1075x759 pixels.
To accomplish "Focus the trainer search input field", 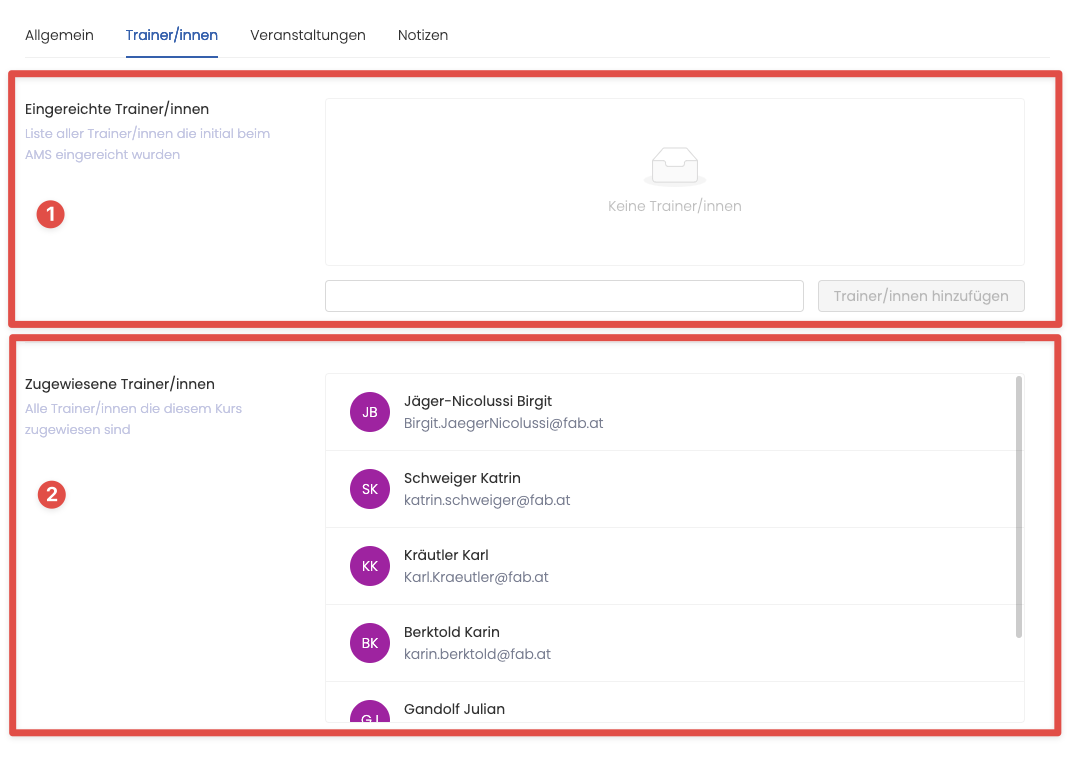I will click(x=564, y=296).
